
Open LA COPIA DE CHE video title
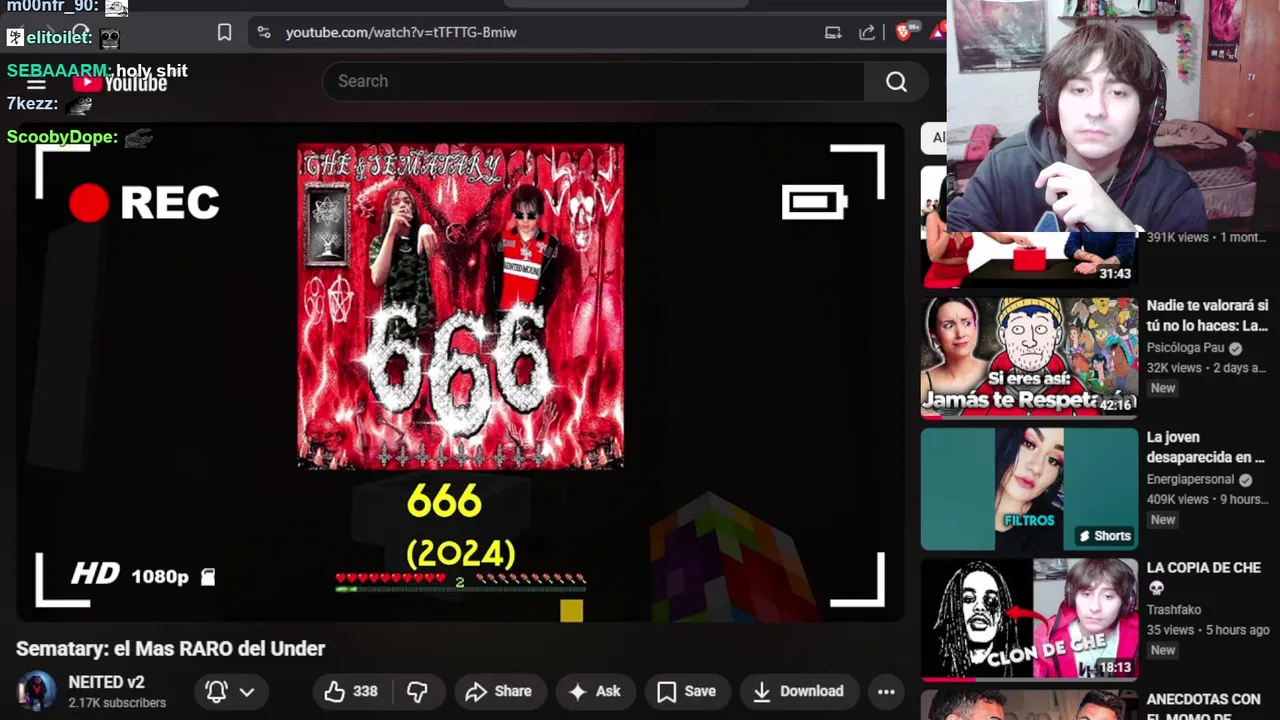pos(1204,577)
